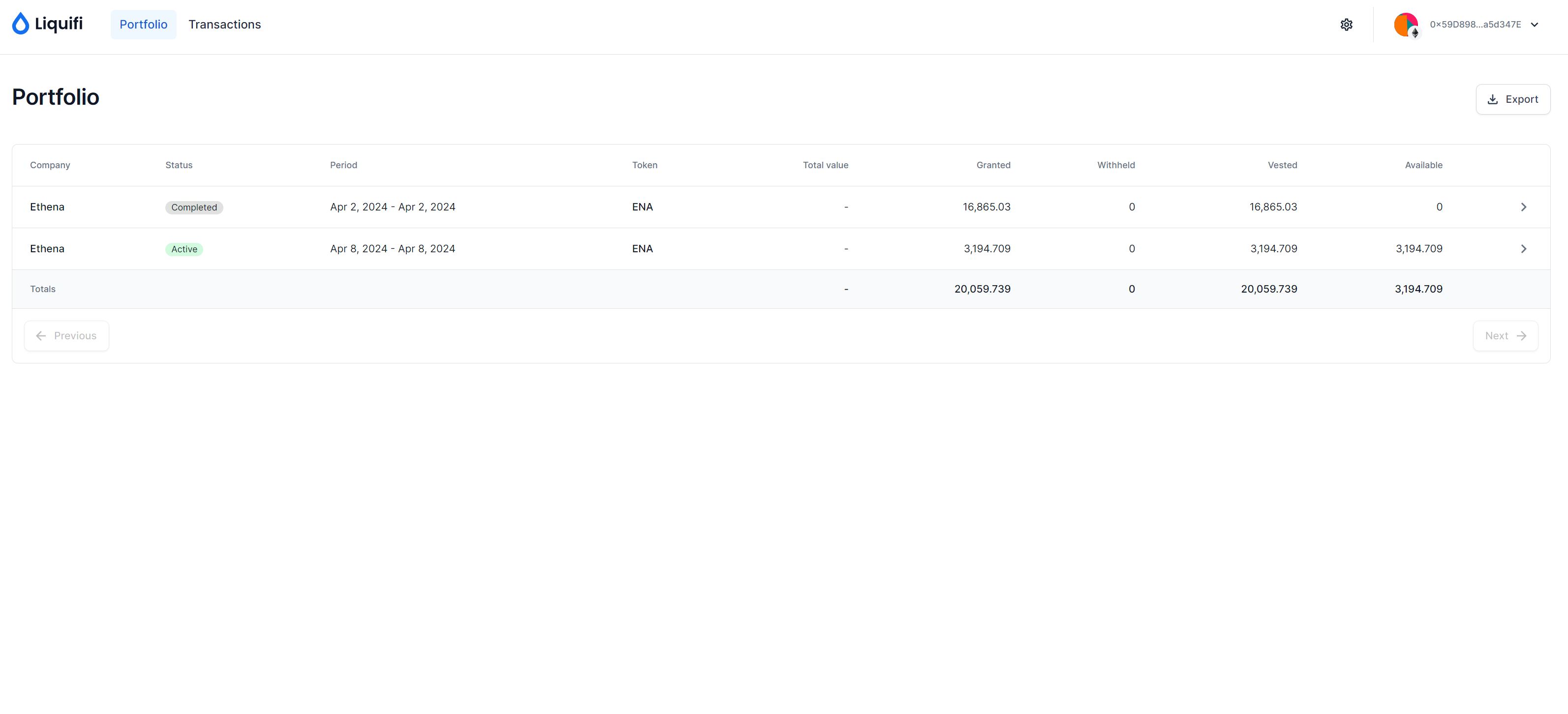The height and width of the screenshot is (714, 1568).
Task: Open settings via the gear icon
Action: 1346,24
